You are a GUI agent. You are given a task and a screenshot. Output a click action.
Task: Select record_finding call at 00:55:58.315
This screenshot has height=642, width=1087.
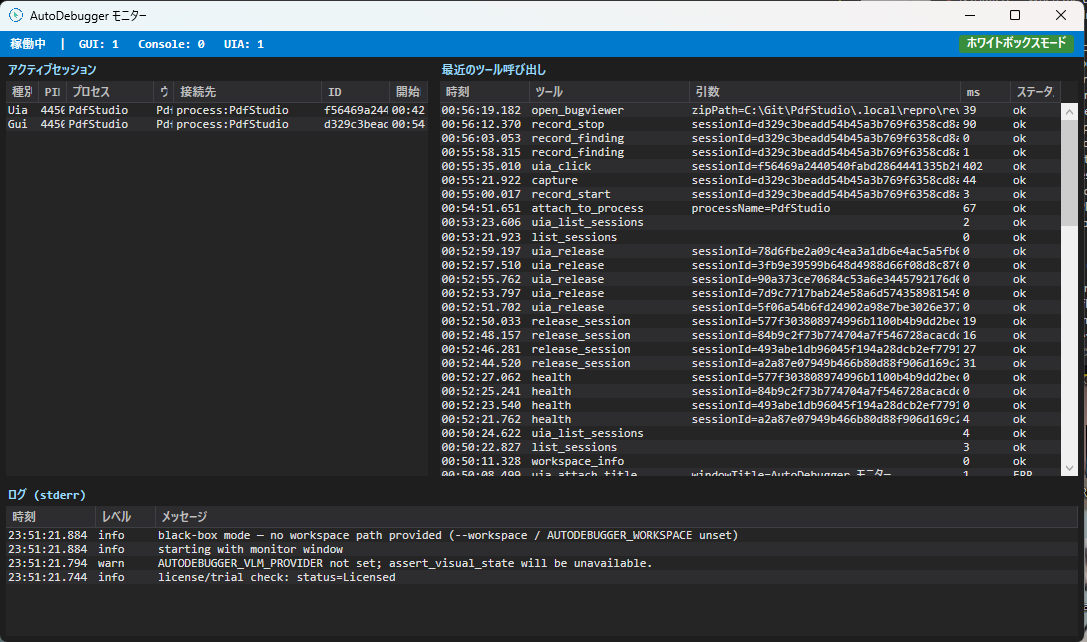[x=750, y=152]
